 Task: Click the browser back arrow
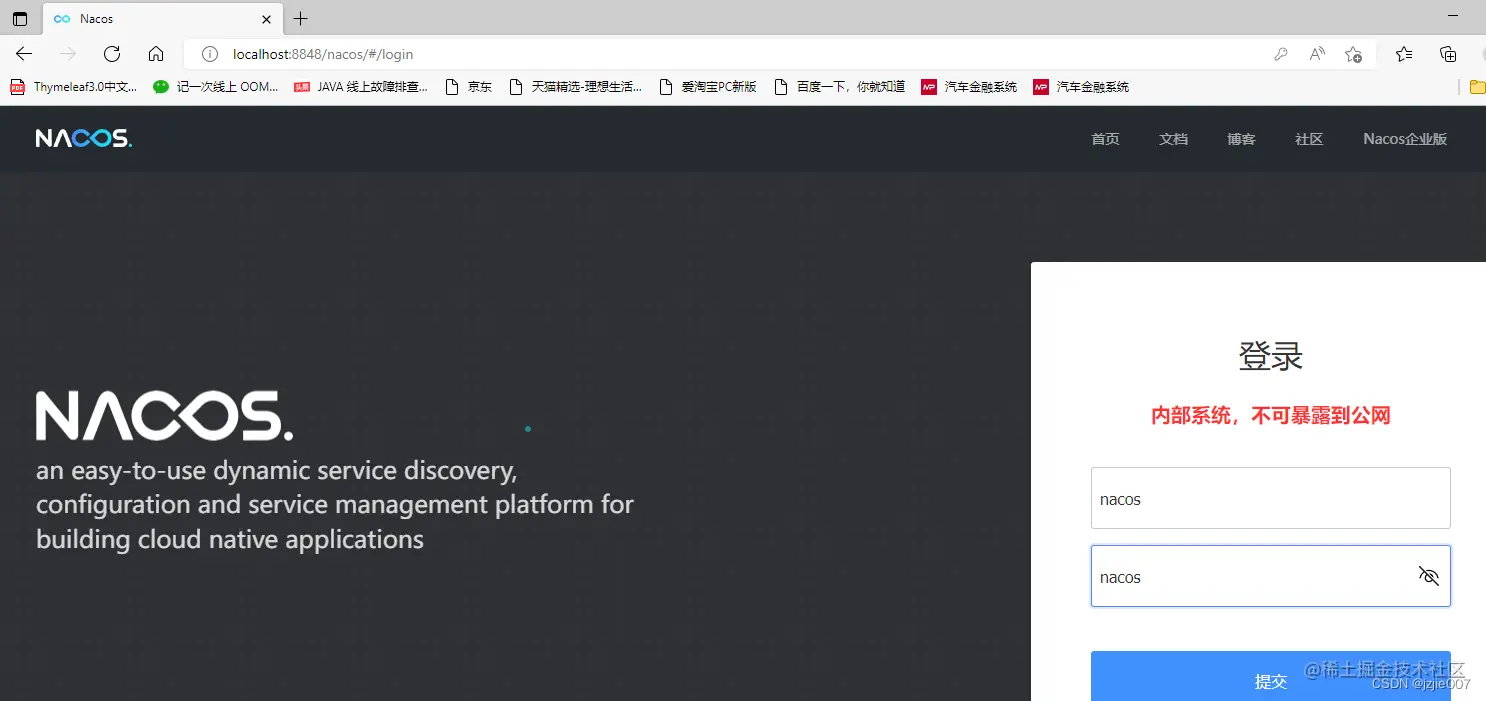click(x=24, y=54)
